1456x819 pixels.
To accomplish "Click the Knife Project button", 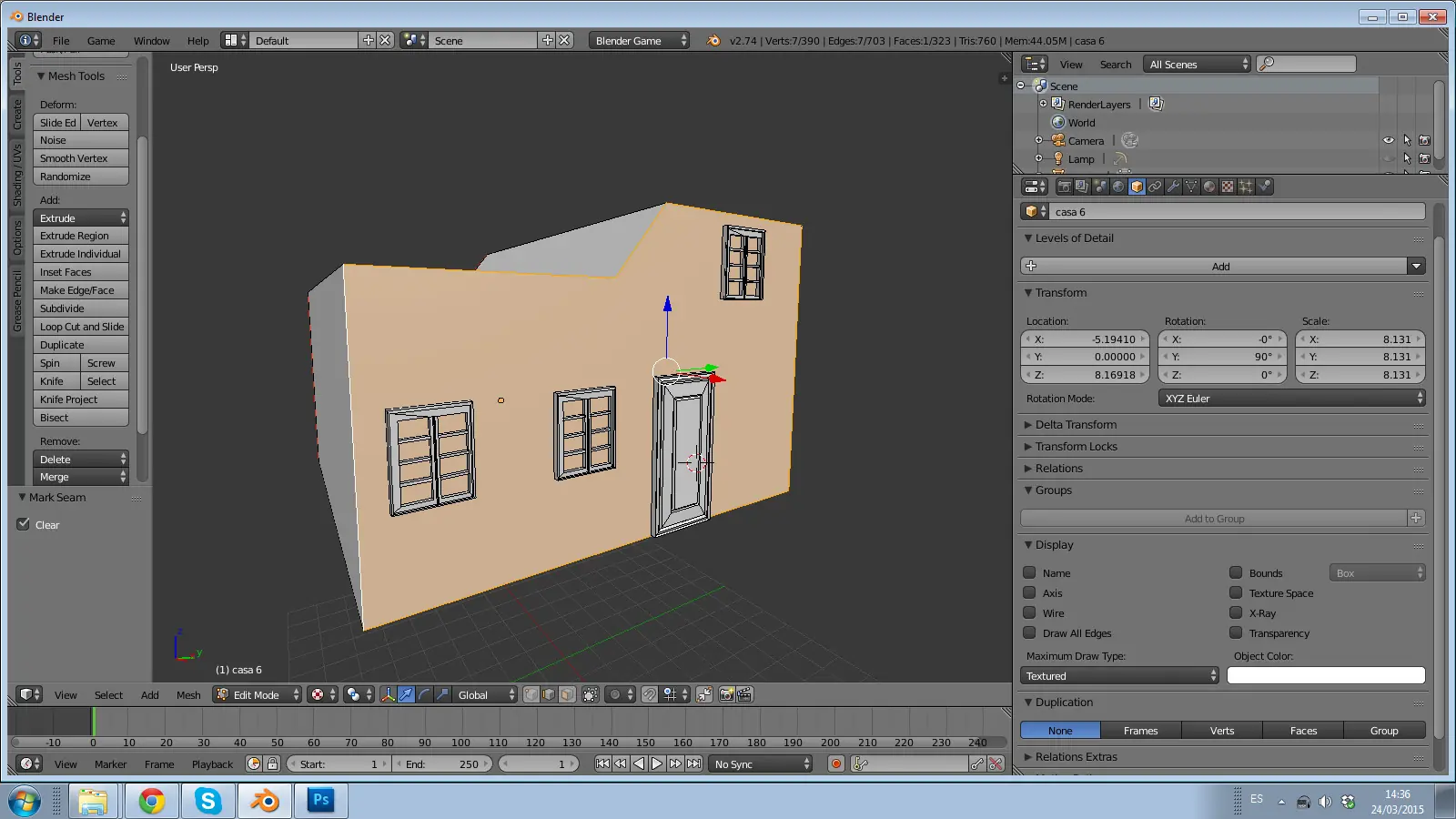I will coord(81,399).
